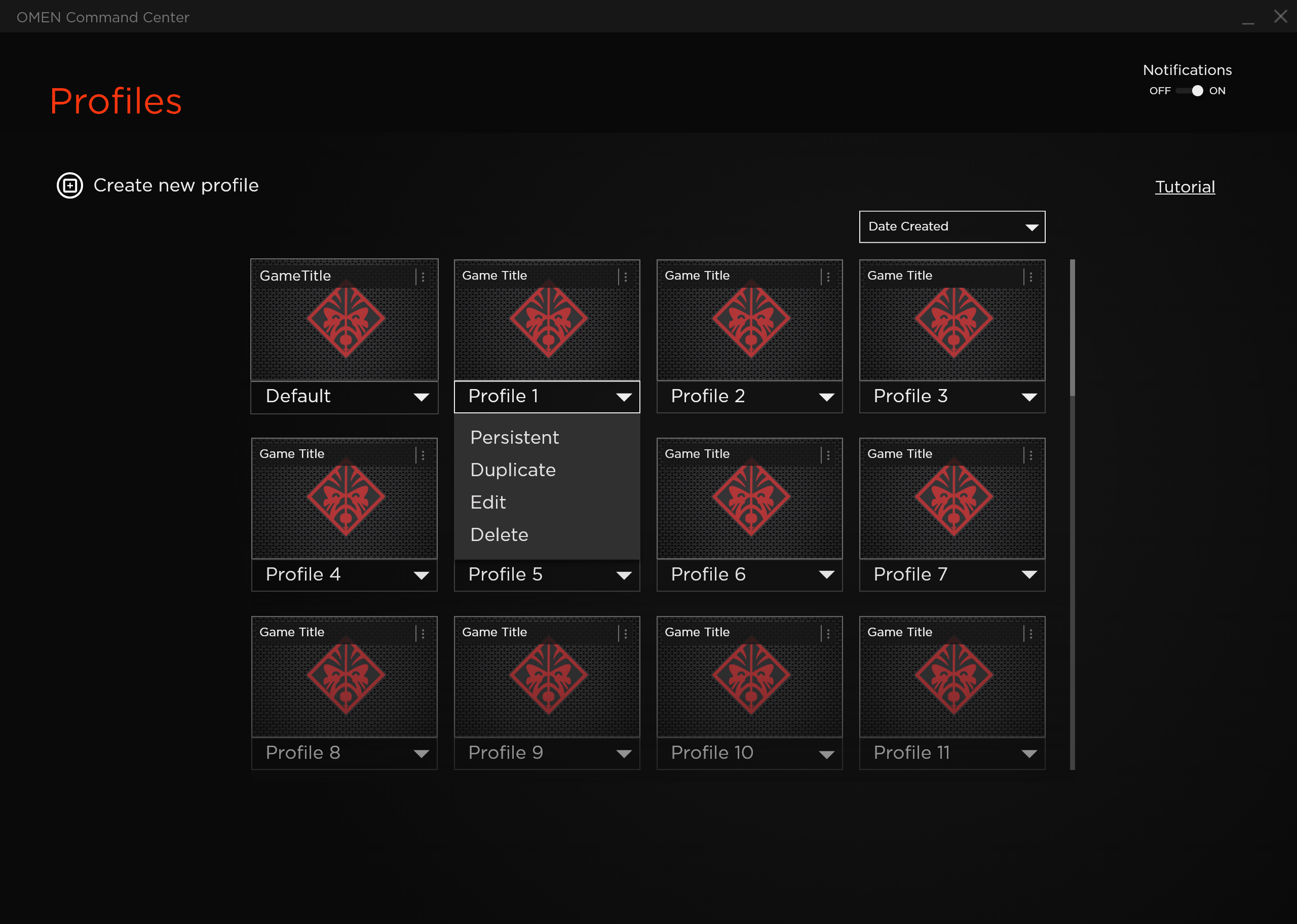The image size is (1297, 924).
Task: Open the Date Created sort dropdown
Action: pos(951,227)
